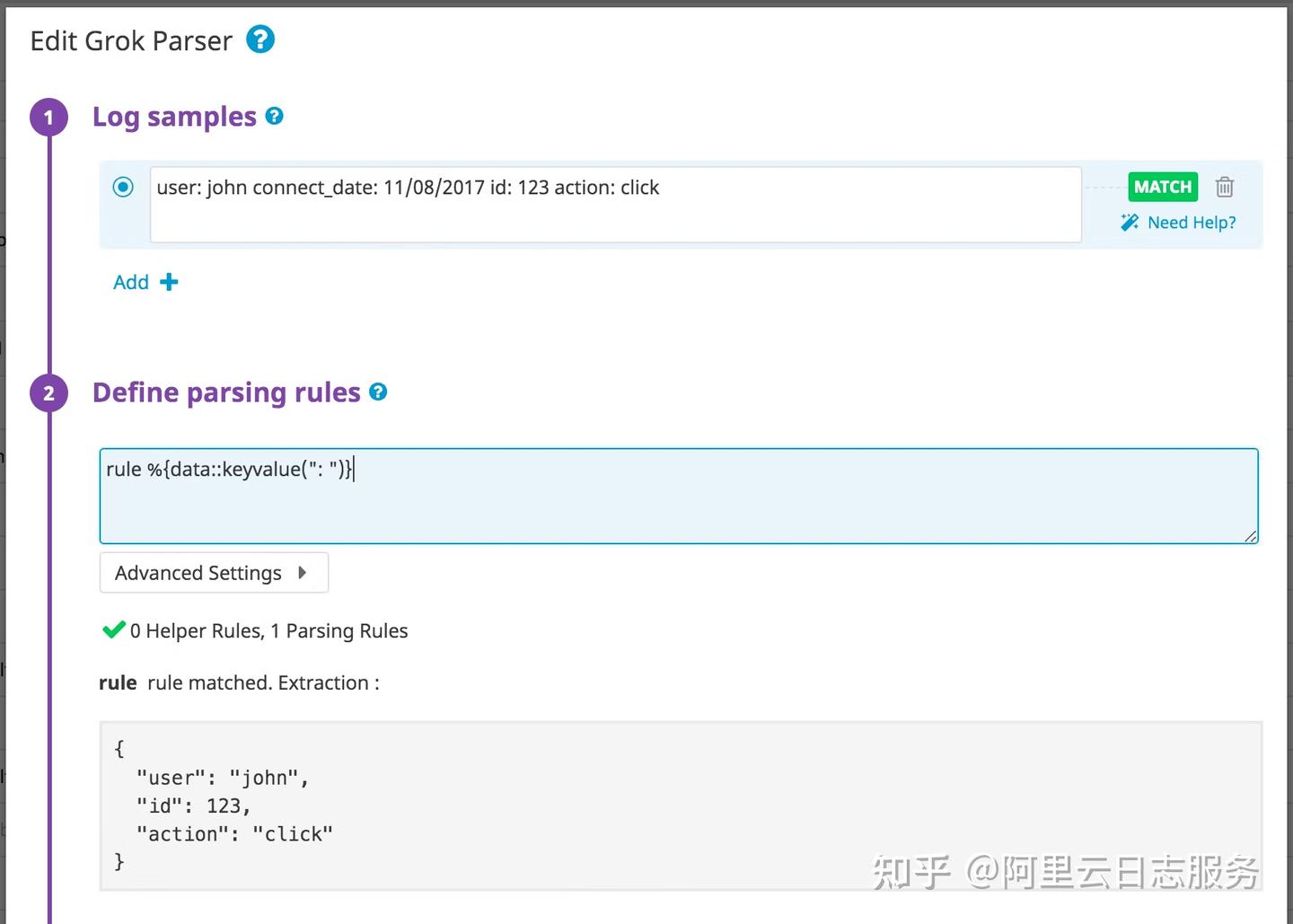Select the JSON extraction result box
The height and width of the screenshot is (924, 1293).
(678, 805)
